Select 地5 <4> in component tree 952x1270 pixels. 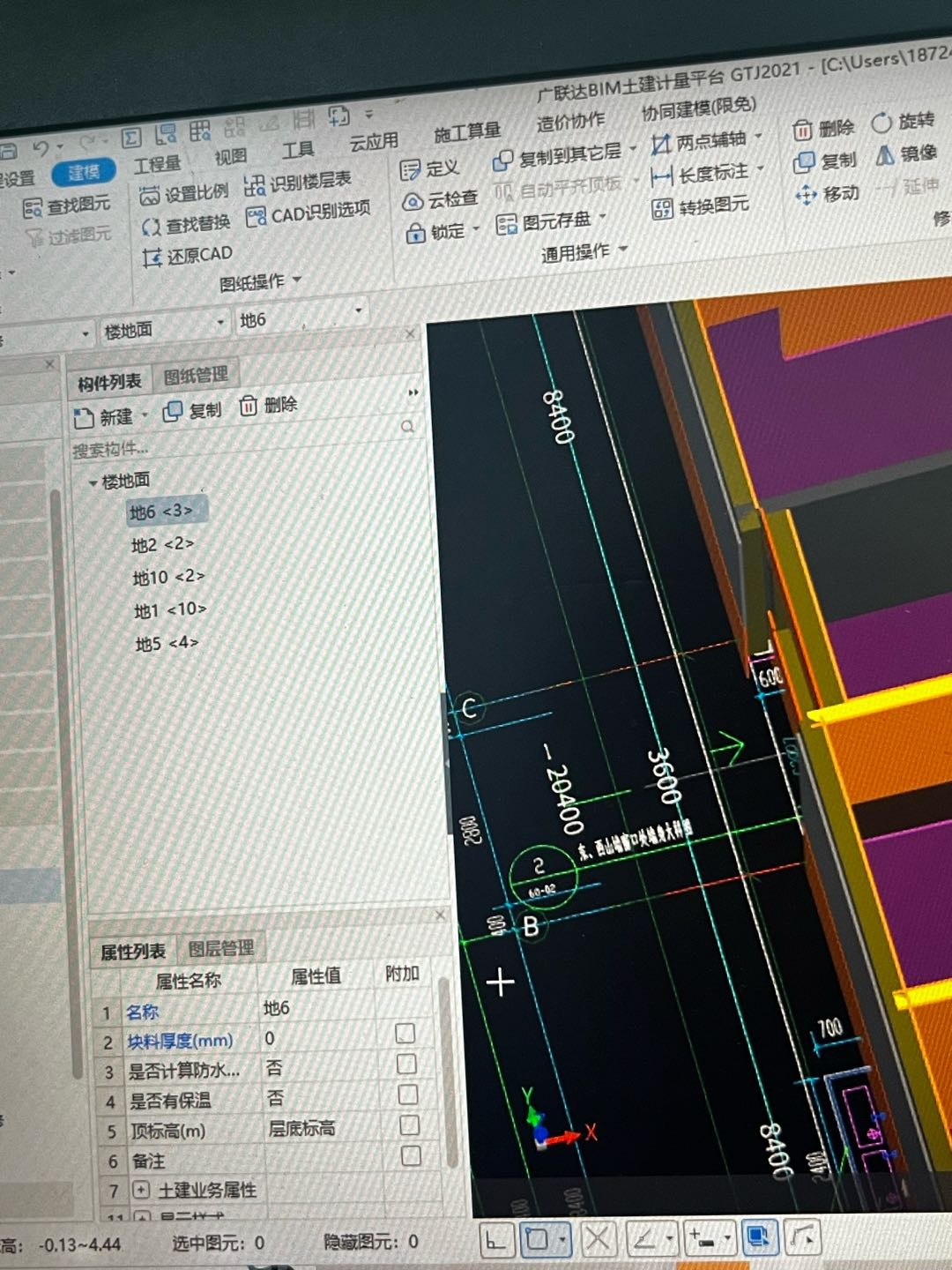pos(167,643)
